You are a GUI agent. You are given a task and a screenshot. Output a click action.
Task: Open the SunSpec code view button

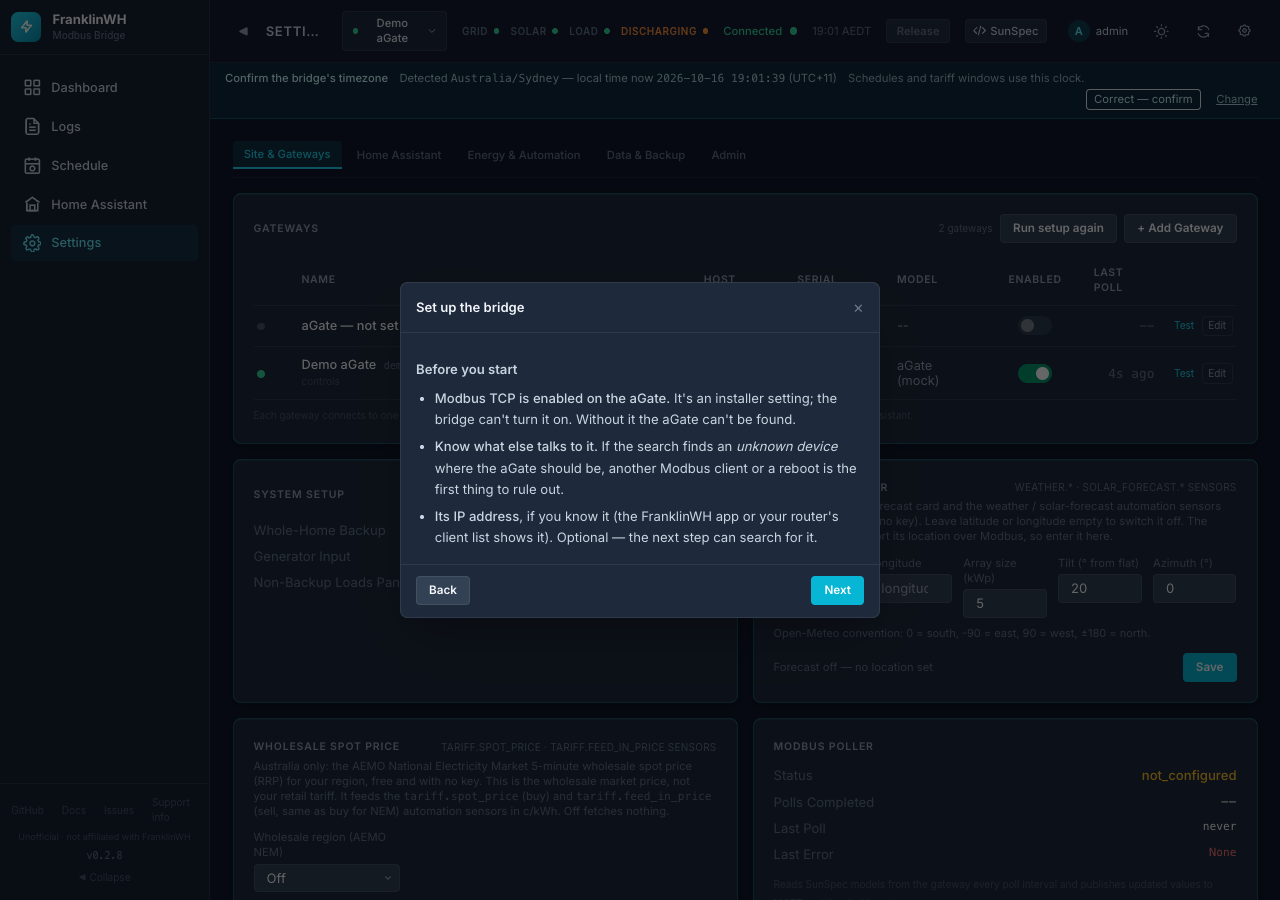(1004, 31)
